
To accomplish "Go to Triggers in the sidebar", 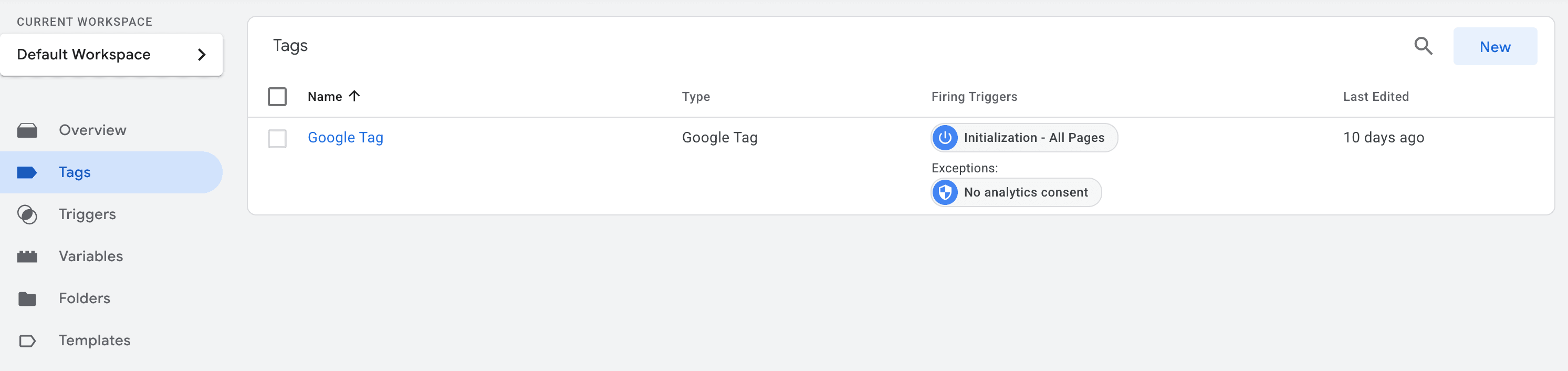I will coord(87,214).
